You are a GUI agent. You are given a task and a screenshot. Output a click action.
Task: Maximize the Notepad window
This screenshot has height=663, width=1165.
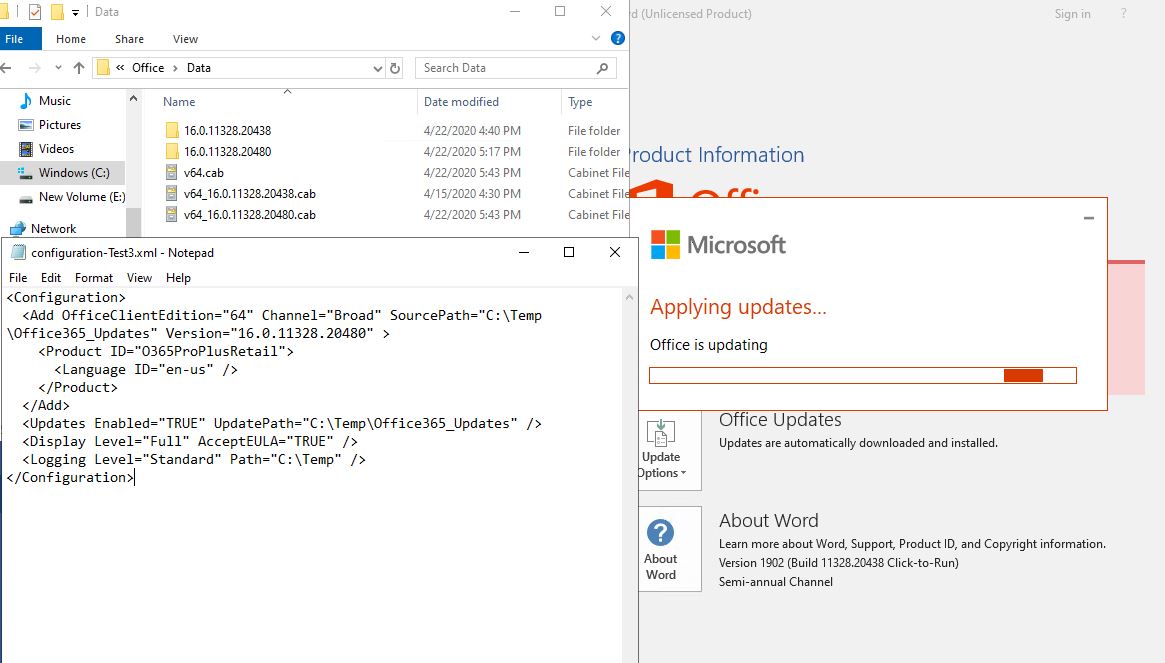(x=569, y=252)
